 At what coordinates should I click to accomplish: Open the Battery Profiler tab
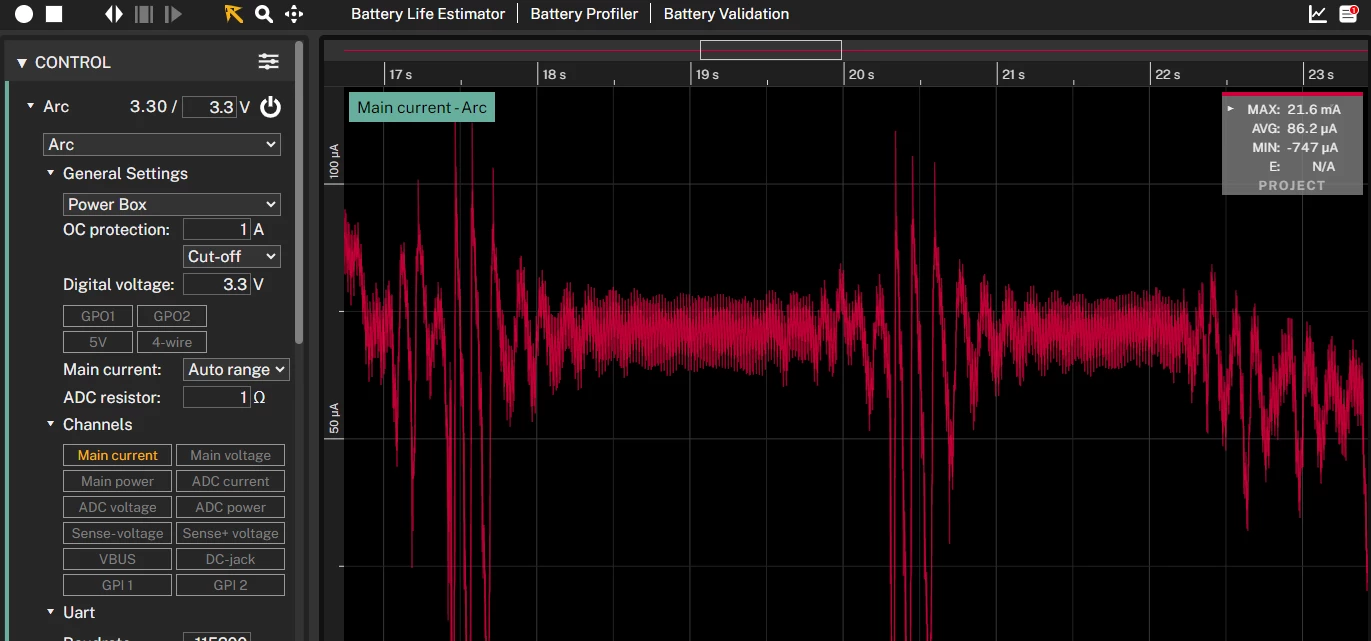tap(584, 14)
